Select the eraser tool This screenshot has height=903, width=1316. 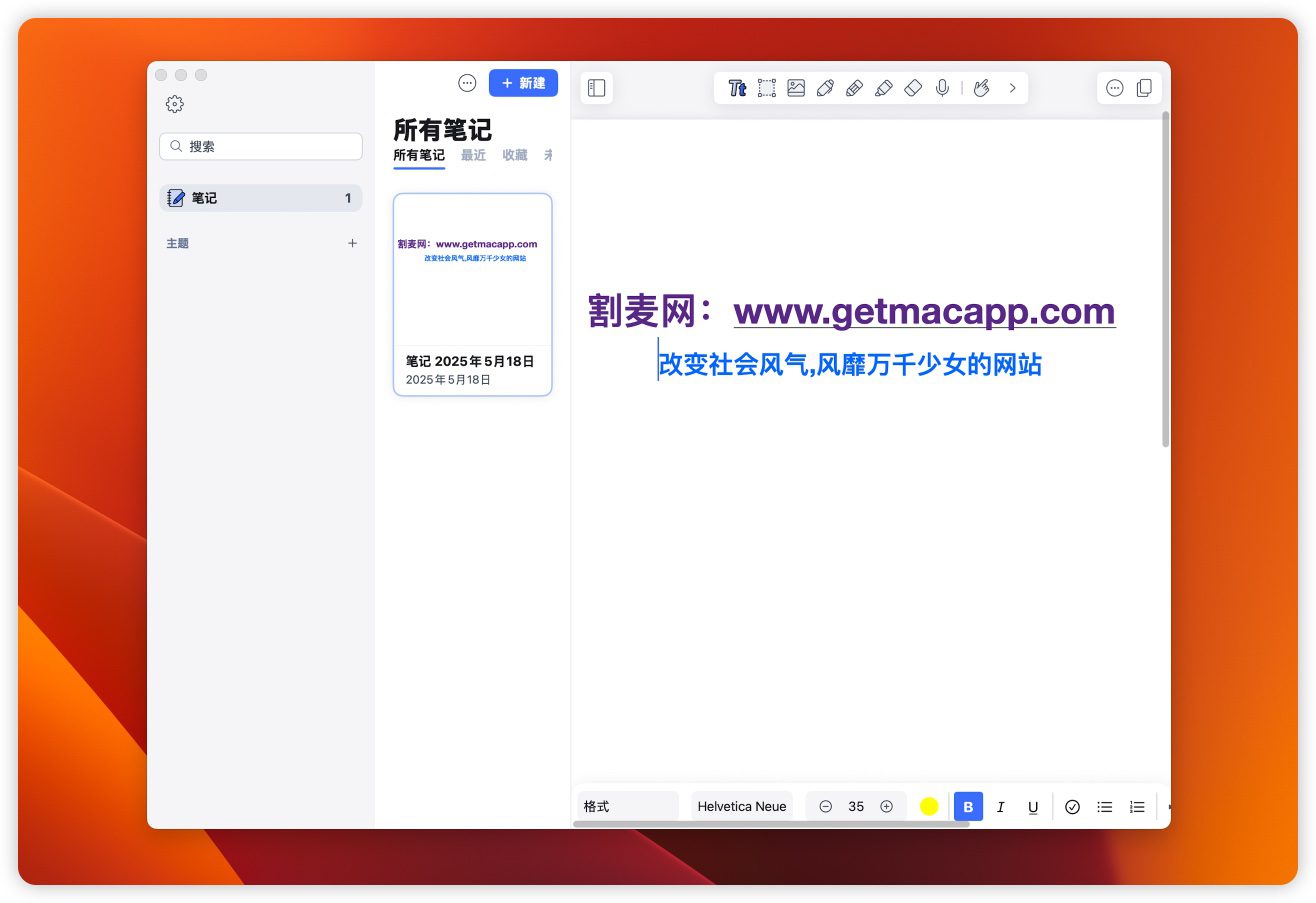(x=912, y=88)
